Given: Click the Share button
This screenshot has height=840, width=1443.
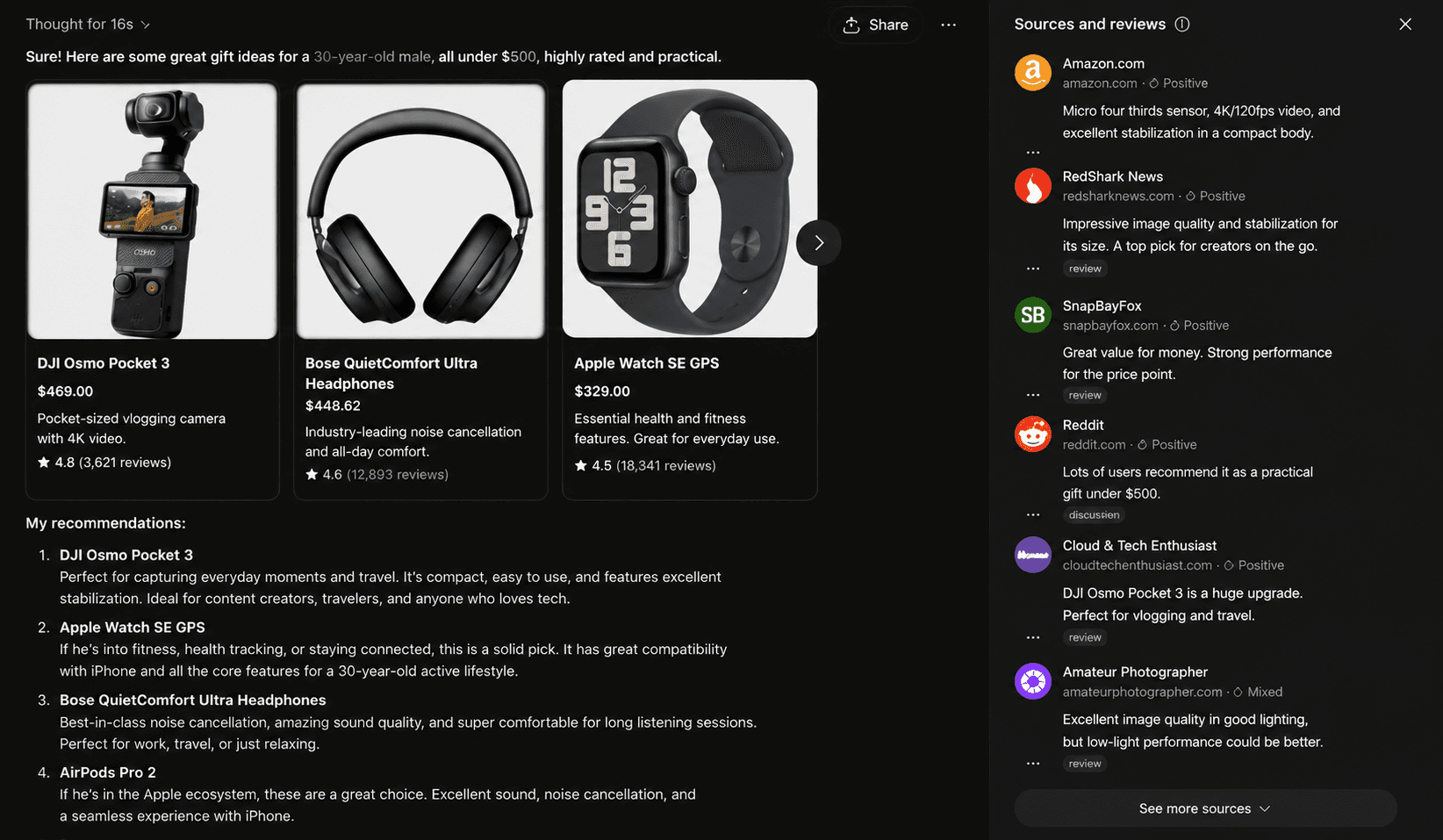Looking at the screenshot, I should (875, 25).
